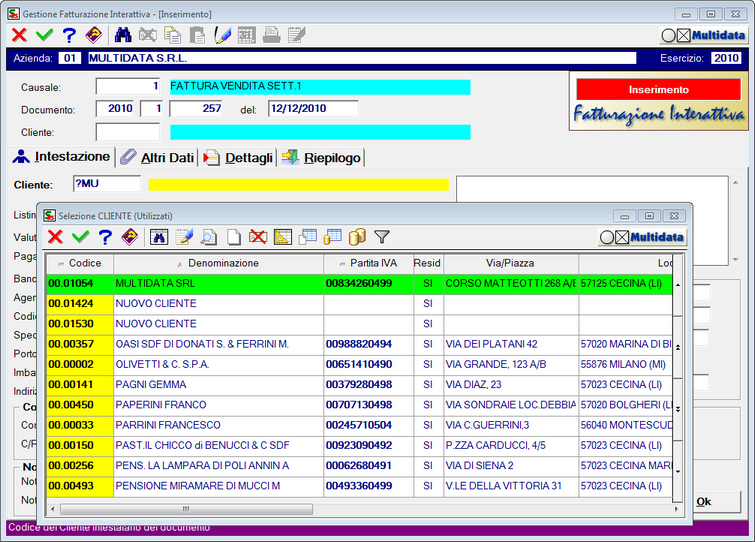Click the Ok button behind the selection window
Viewport: 755px width, 542px height.
(716, 502)
